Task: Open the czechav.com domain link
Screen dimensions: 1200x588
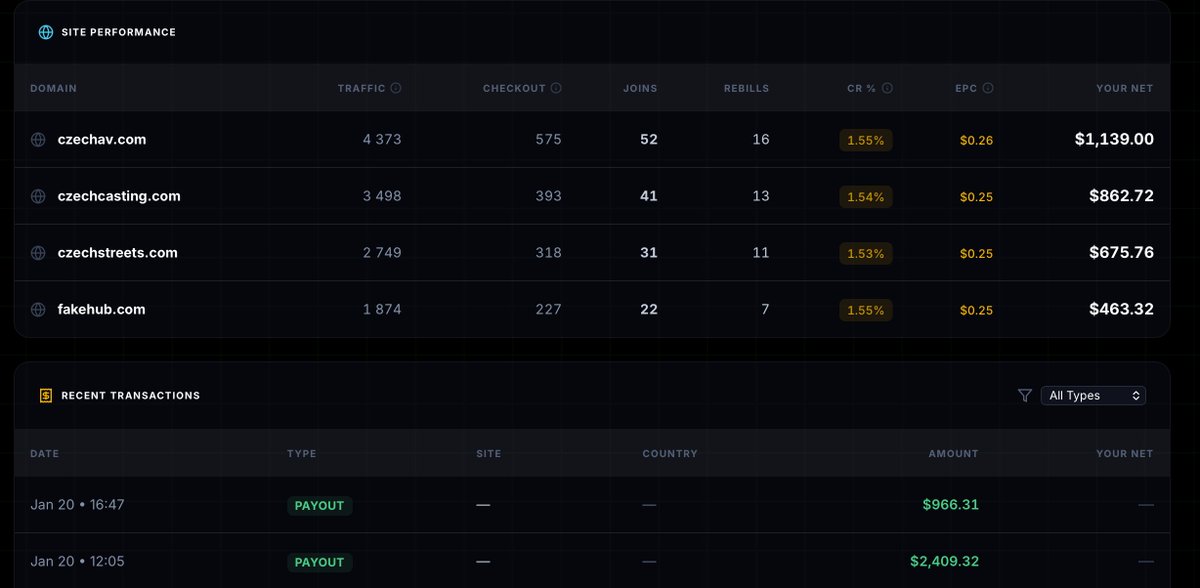Action: pyautogui.click(x=102, y=140)
